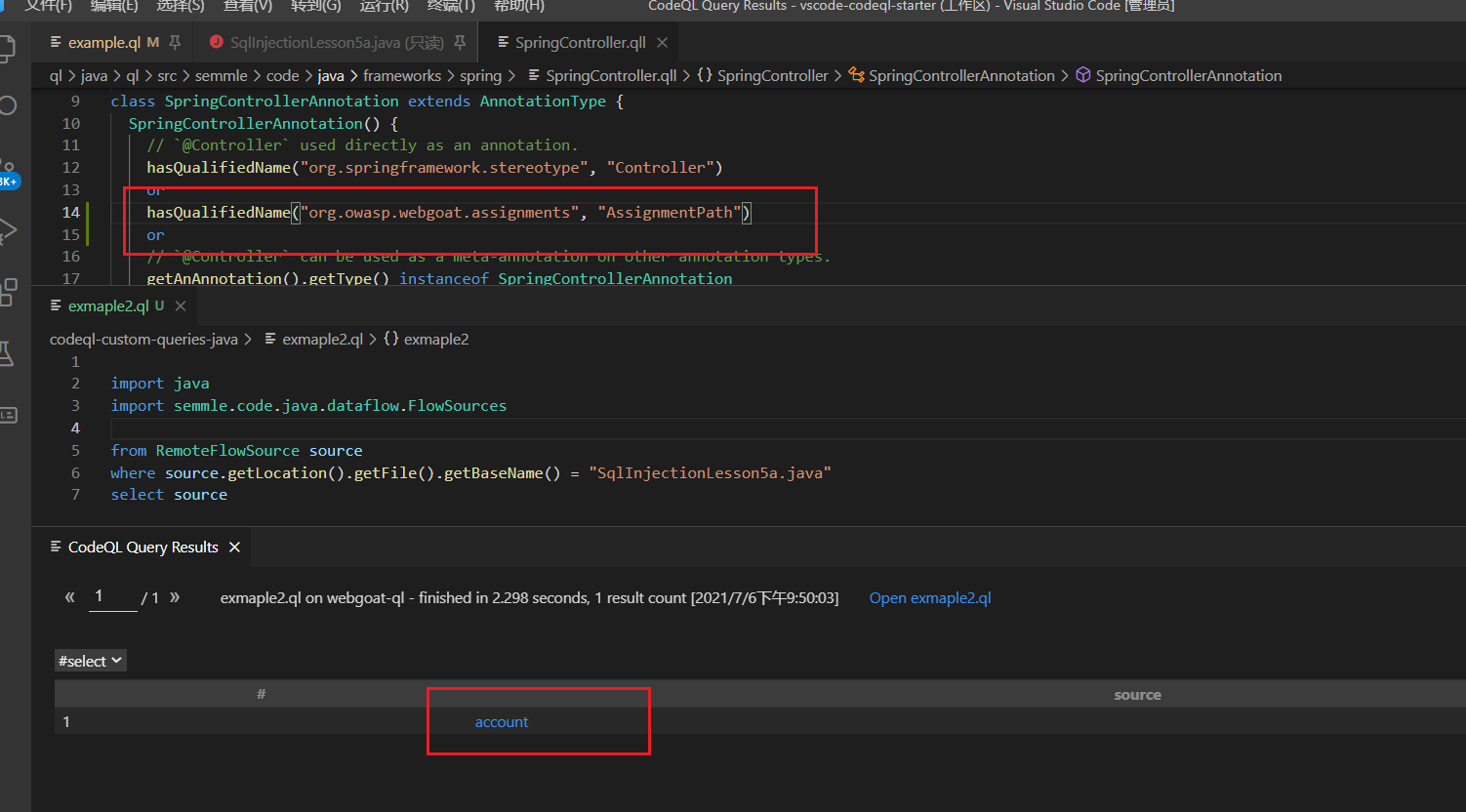Image resolution: width=1466 pixels, height=812 pixels.
Task: Open the #select result set dropdown
Action: click(x=91, y=662)
